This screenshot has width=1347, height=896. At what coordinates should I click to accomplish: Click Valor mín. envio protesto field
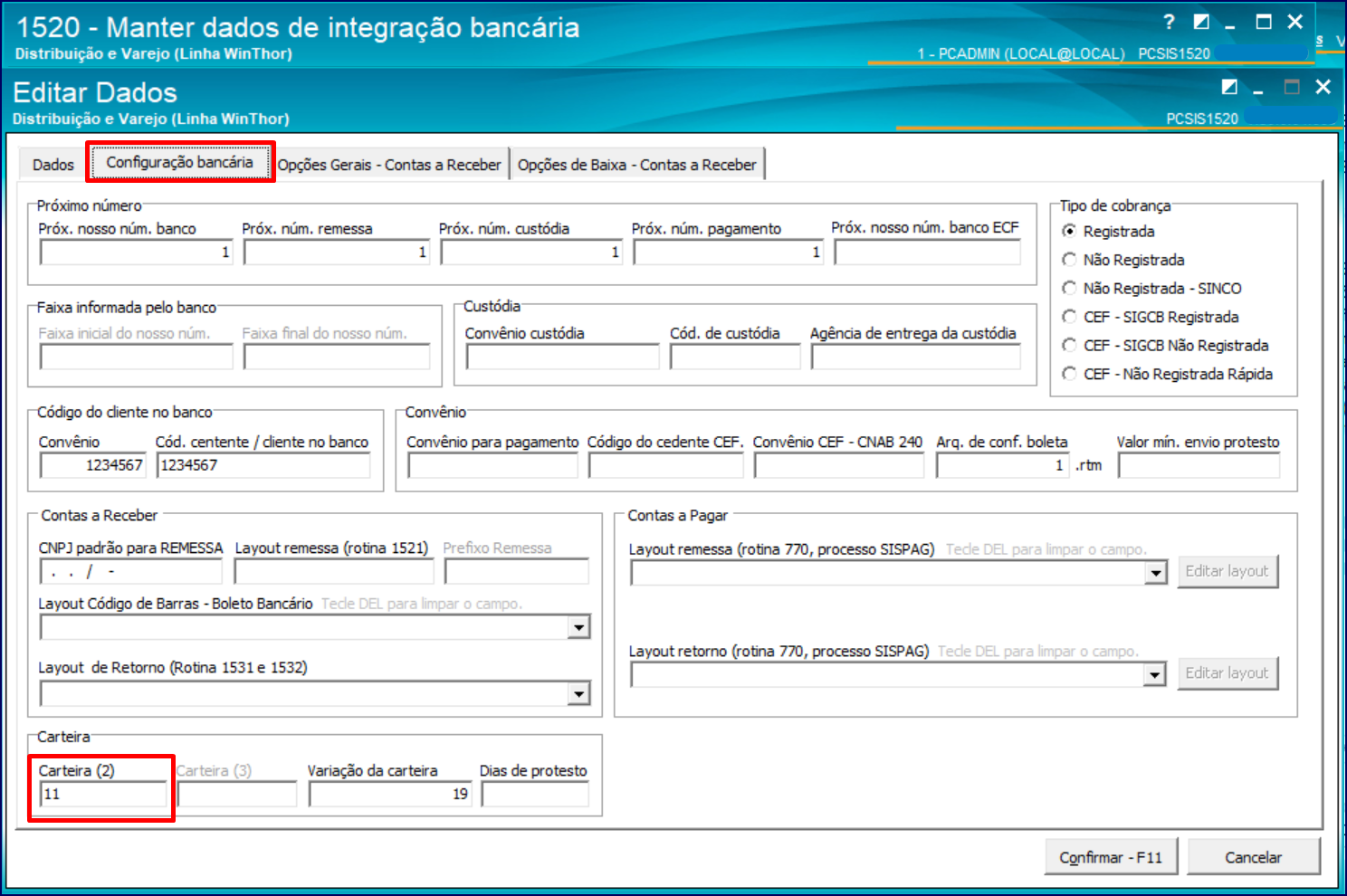click(1199, 465)
